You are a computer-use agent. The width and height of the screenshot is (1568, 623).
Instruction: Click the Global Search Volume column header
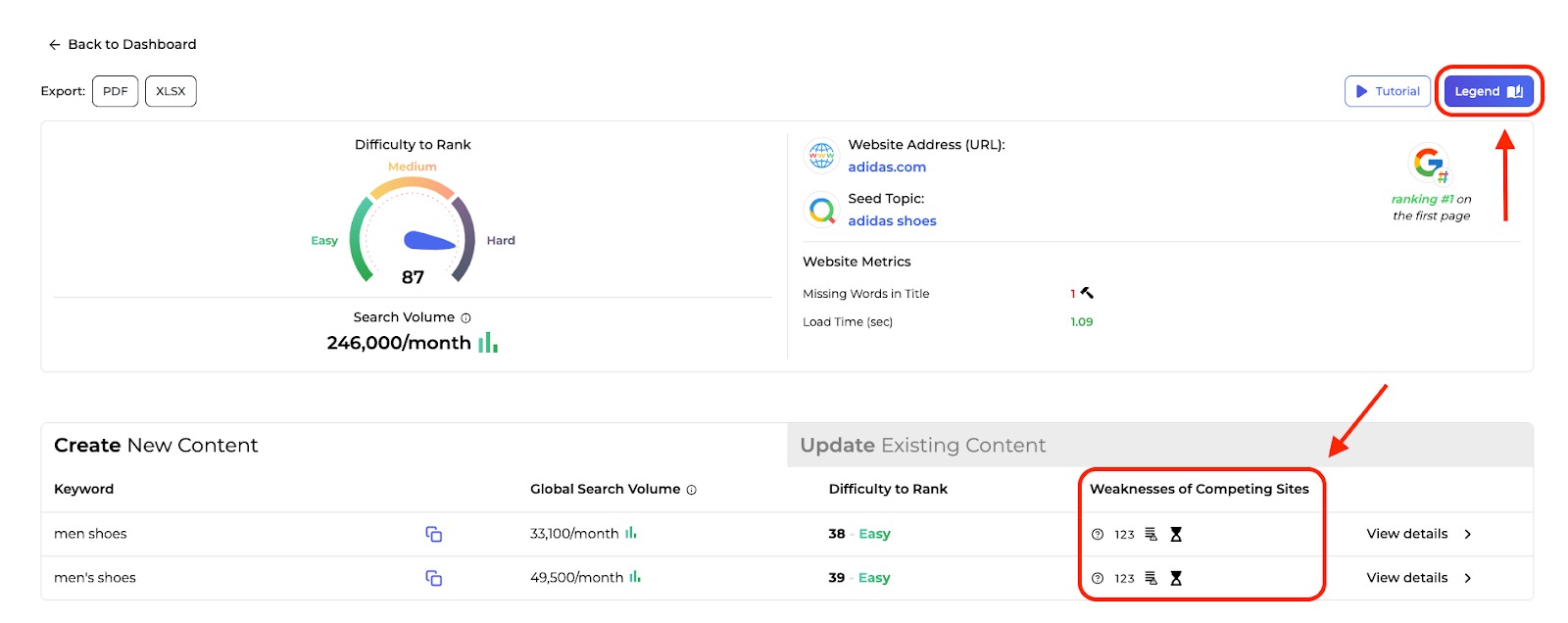tap(605, 489)
